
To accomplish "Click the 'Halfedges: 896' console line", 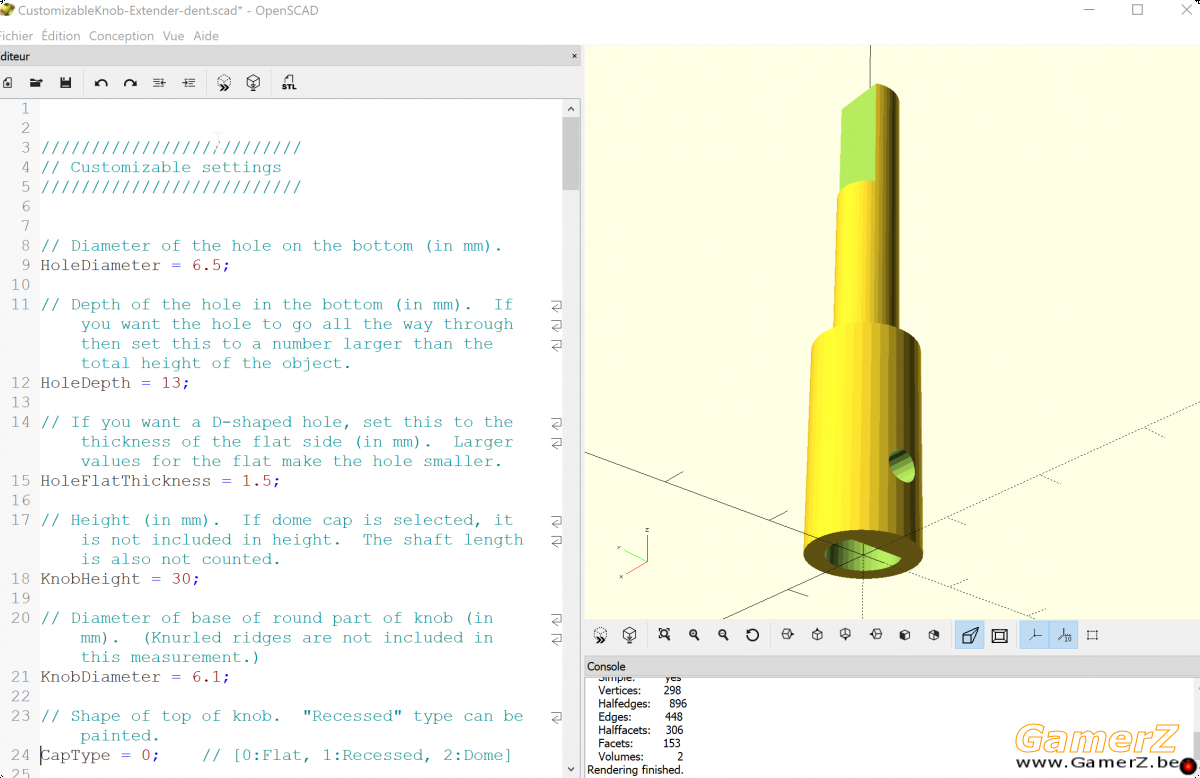I will [642, 704].
